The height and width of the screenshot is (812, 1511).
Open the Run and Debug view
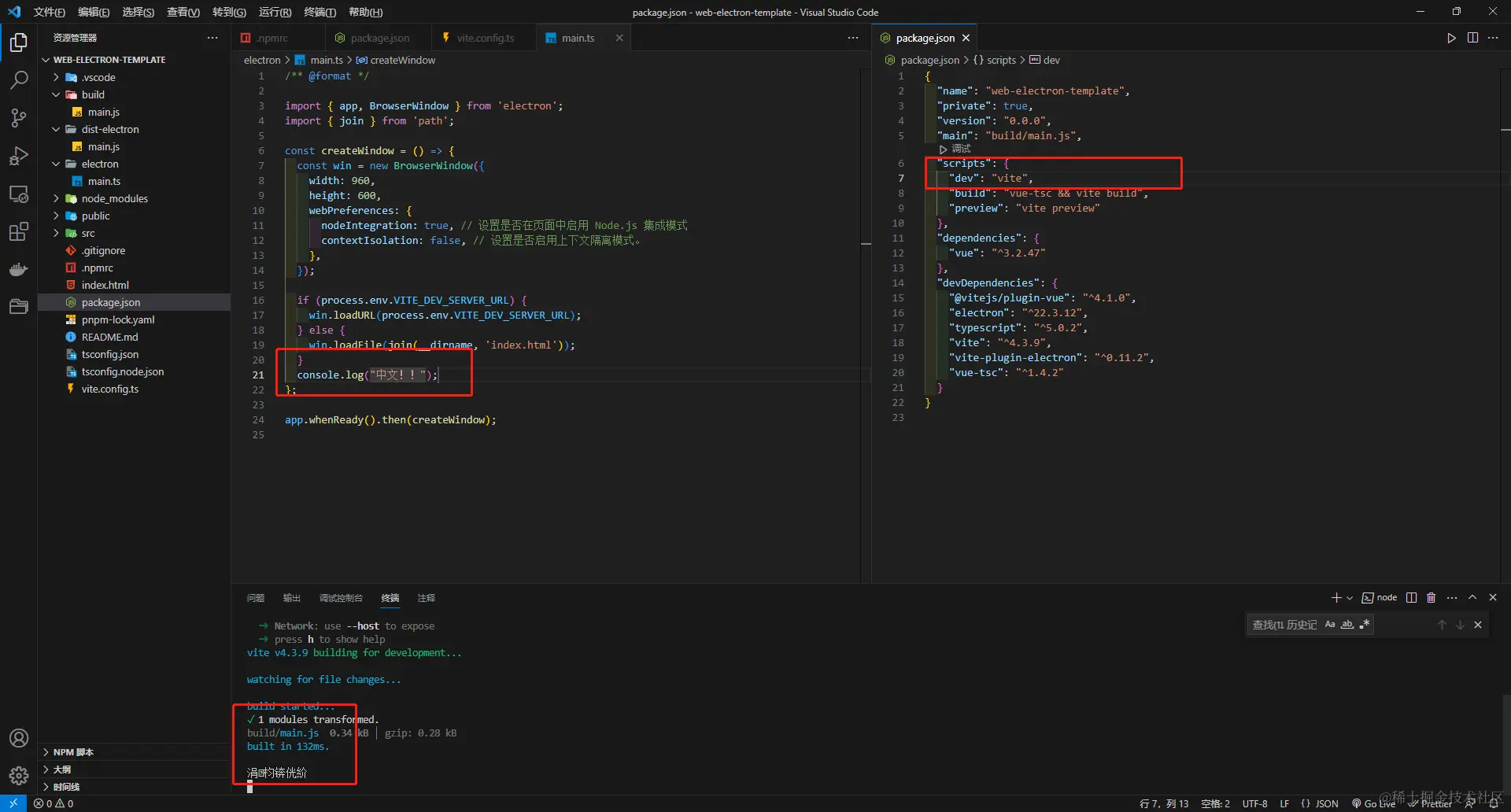click(x=19, y=156)
